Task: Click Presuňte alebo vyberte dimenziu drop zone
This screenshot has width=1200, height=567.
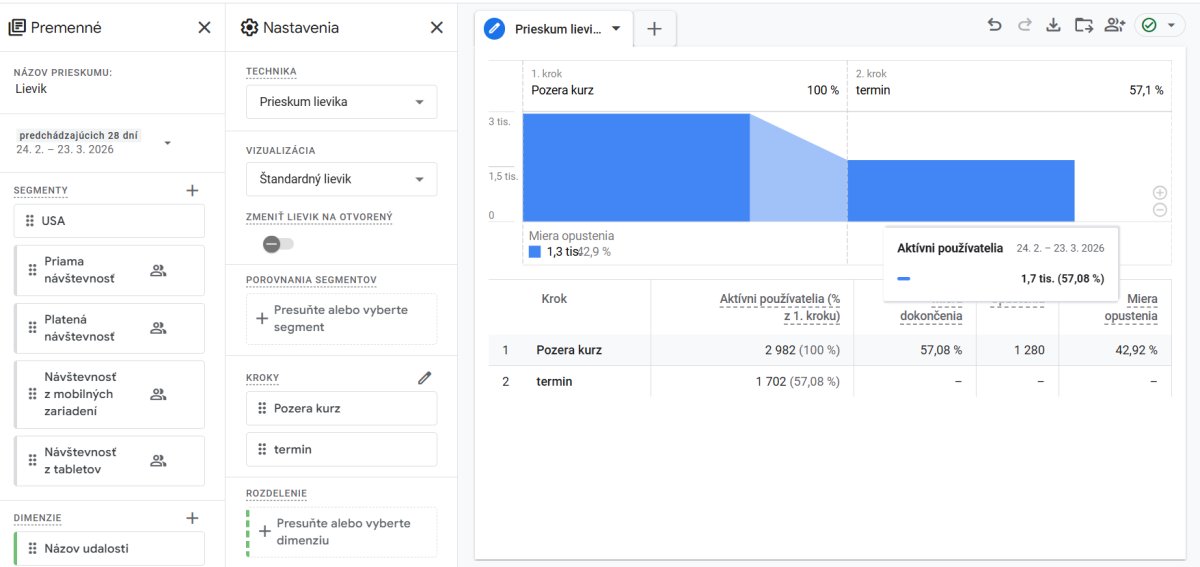Action: (x=342, y=532)
